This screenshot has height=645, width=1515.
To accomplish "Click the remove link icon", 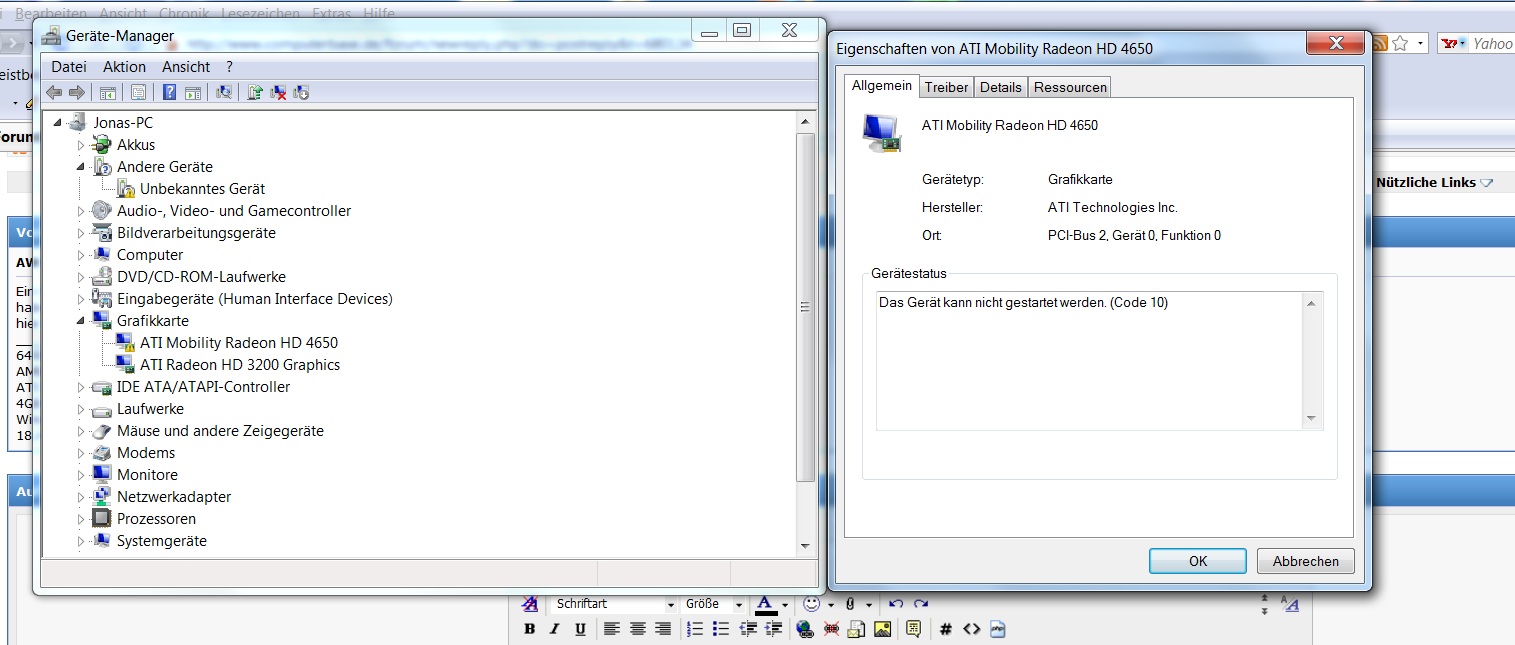I will pos(831,629).
